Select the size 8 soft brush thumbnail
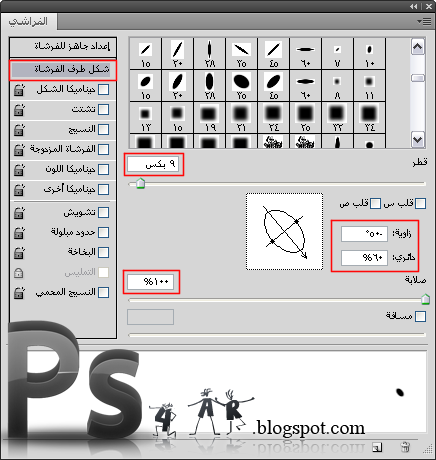The image size is (436, 460). (x=337, y=85)
